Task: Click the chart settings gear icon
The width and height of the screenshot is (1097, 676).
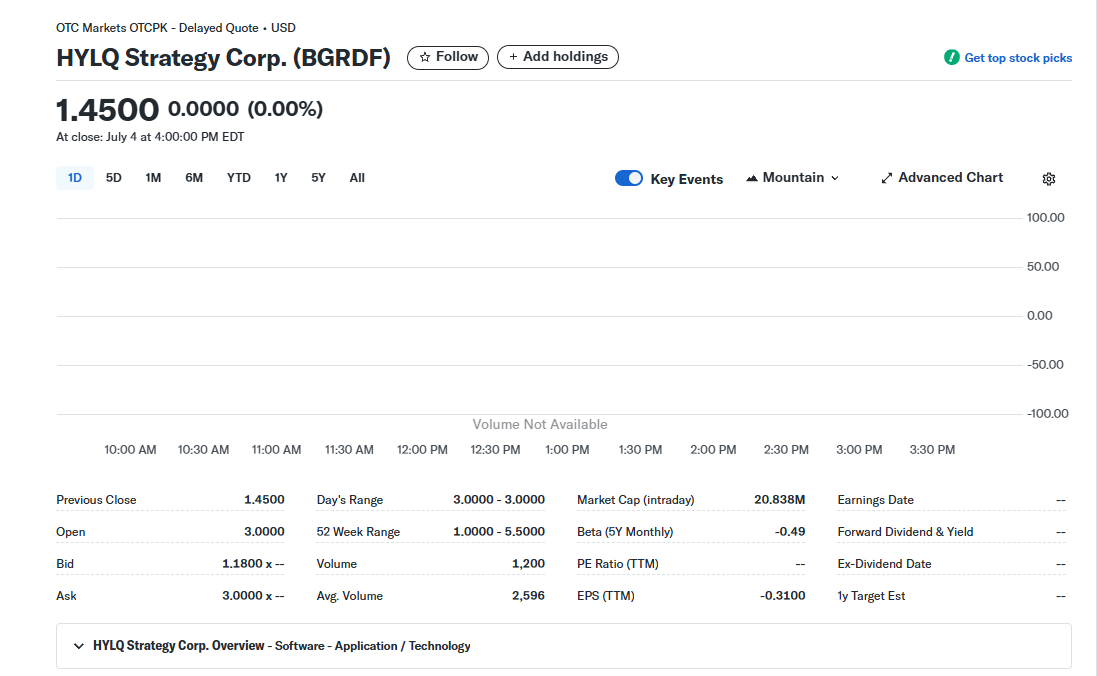Action: pos(1049,178)
